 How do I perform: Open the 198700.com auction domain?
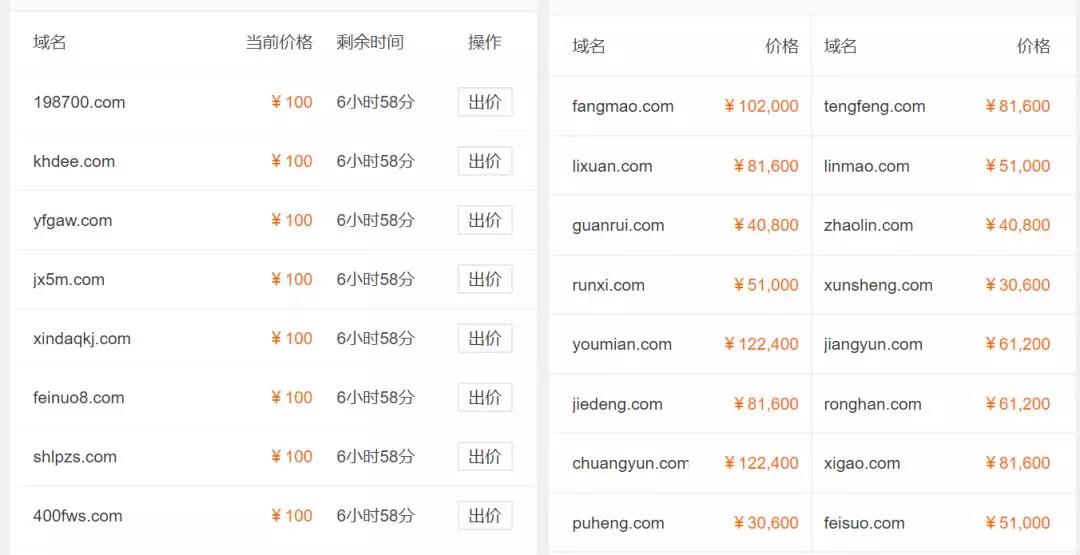79,103
